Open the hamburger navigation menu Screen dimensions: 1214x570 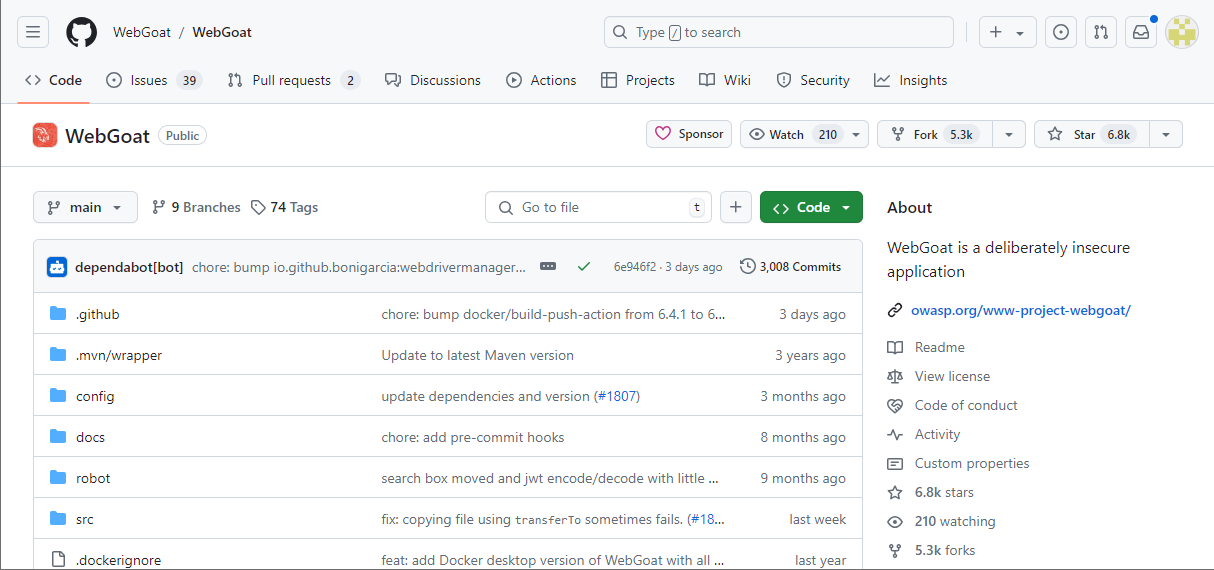(x=33, y=32)
